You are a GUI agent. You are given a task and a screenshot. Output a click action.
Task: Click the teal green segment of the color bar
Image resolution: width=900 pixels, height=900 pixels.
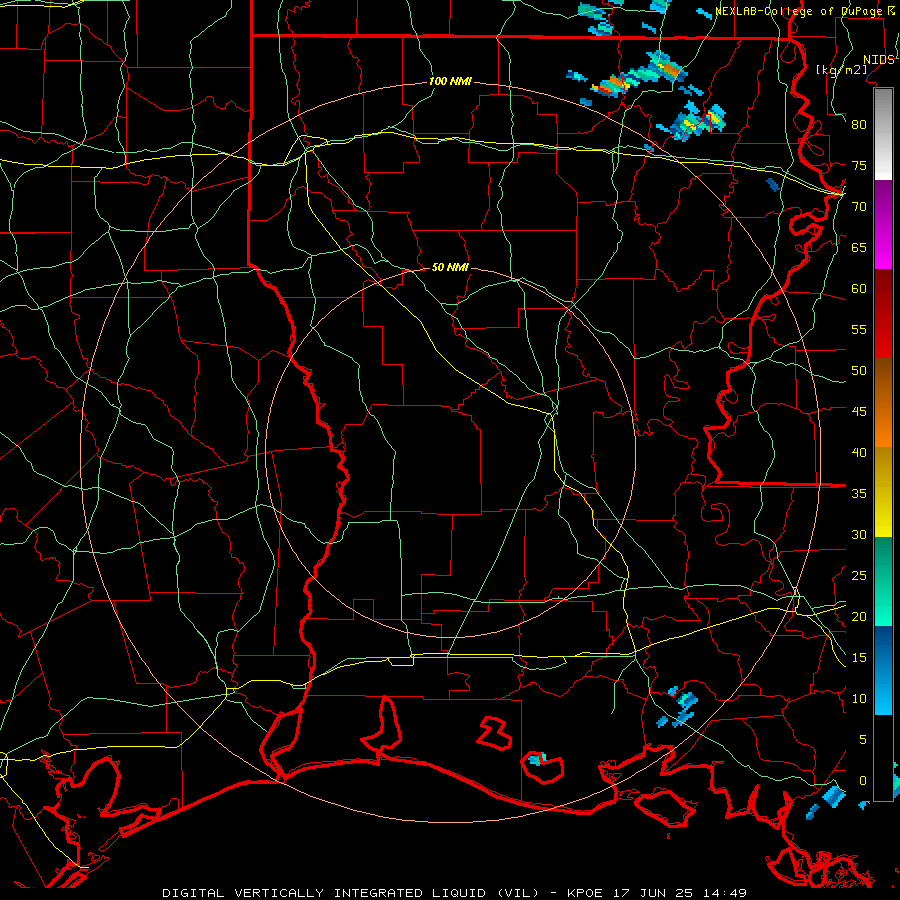pyautogui.click(x=883, y=581)
